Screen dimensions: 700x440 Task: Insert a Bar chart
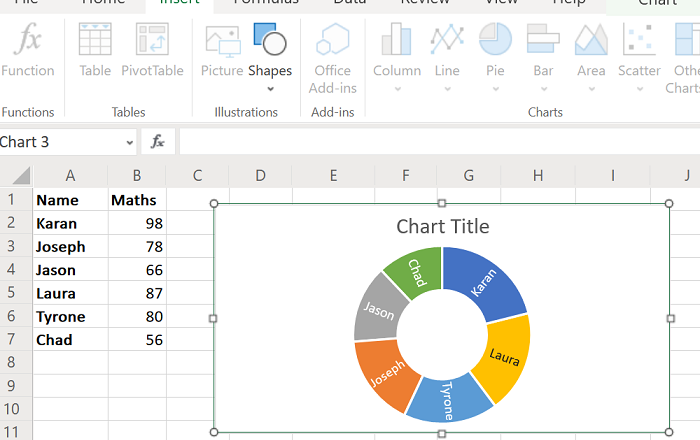click(543, 56)
